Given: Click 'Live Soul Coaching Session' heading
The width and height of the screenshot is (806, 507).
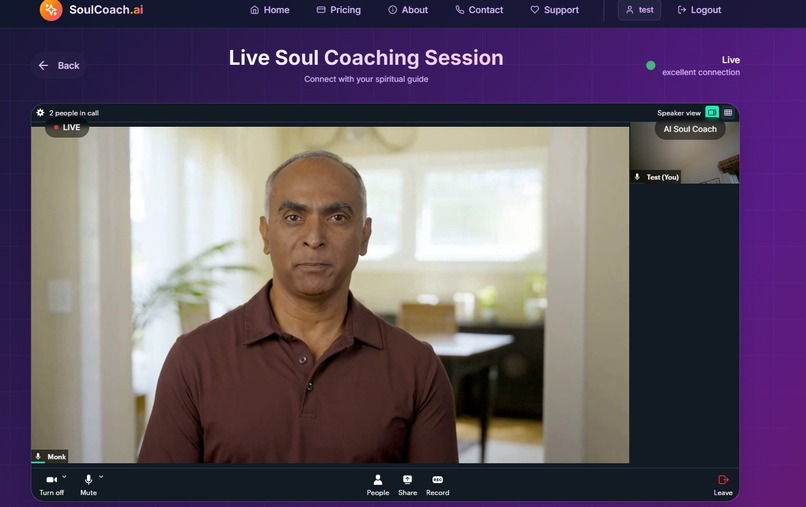Looking at the screenshot, I should click(366, 58).
